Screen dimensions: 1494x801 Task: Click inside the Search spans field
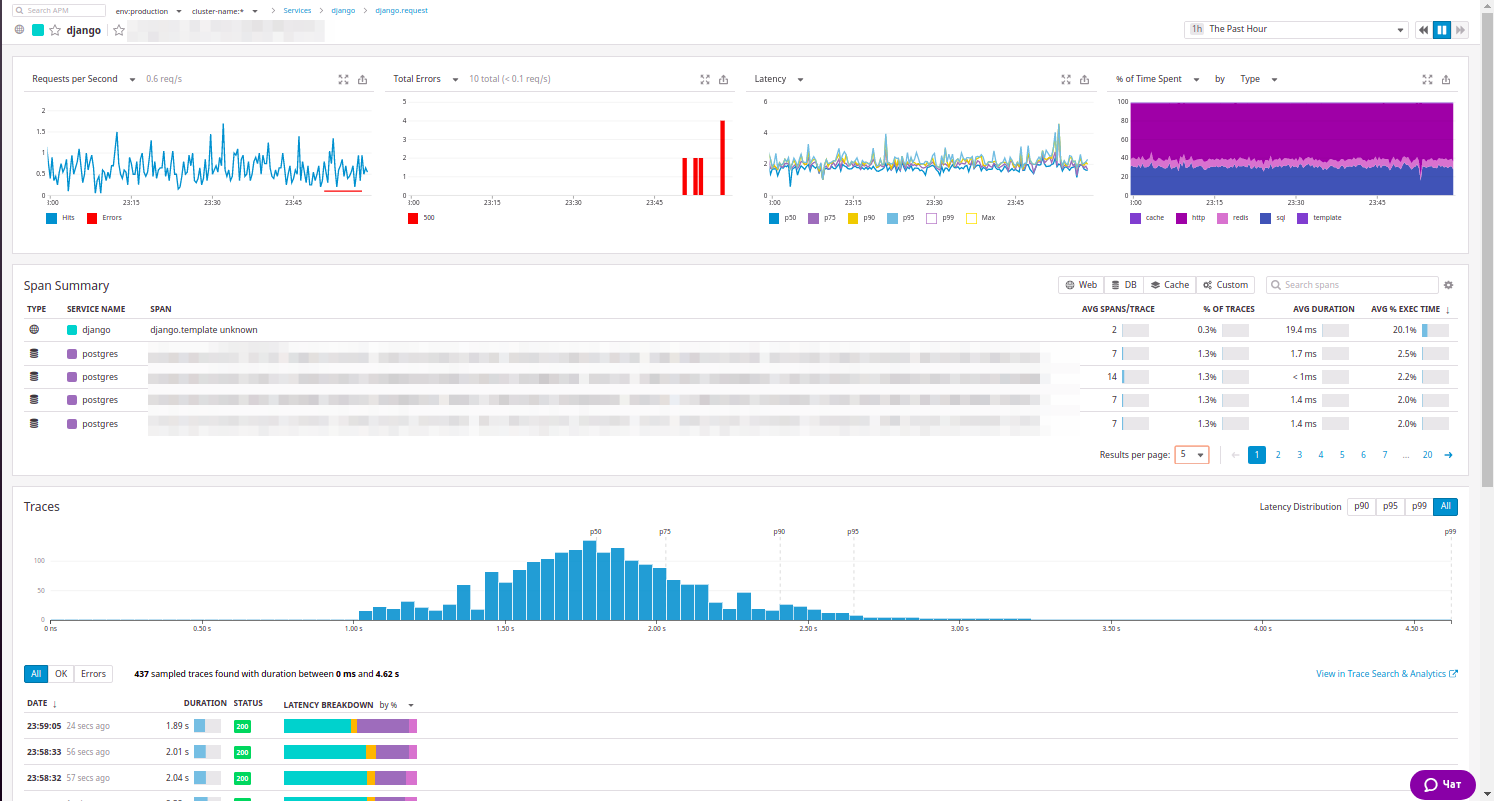point(1352,285)
